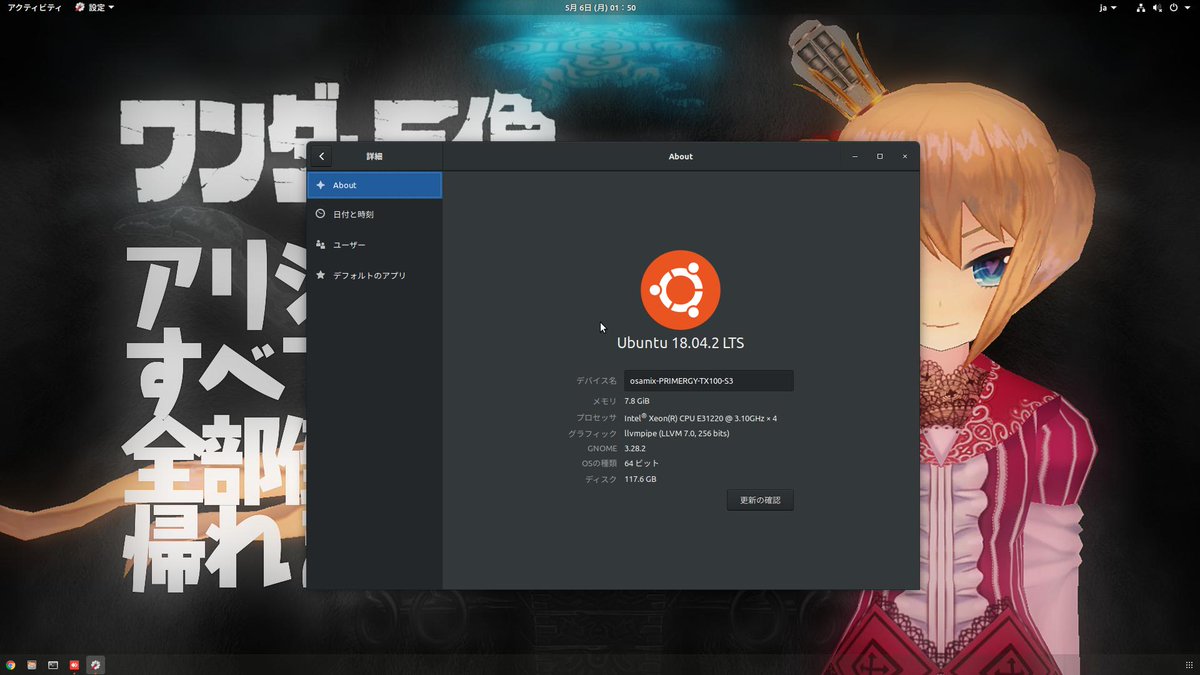1200x675 pixels.
Task: Click the processor value Intel Xeon E31220
Action: tap(700, 417)
